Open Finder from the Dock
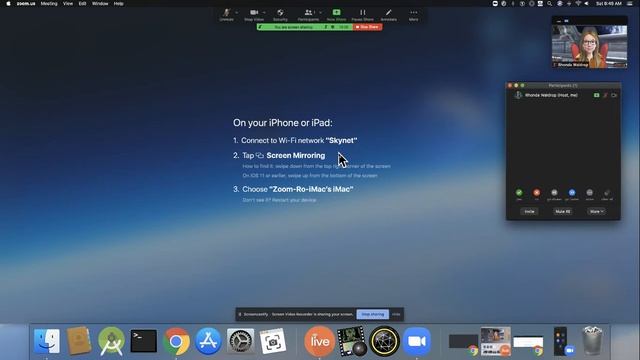This screenshot has width=640, height=360. point(47,341)
